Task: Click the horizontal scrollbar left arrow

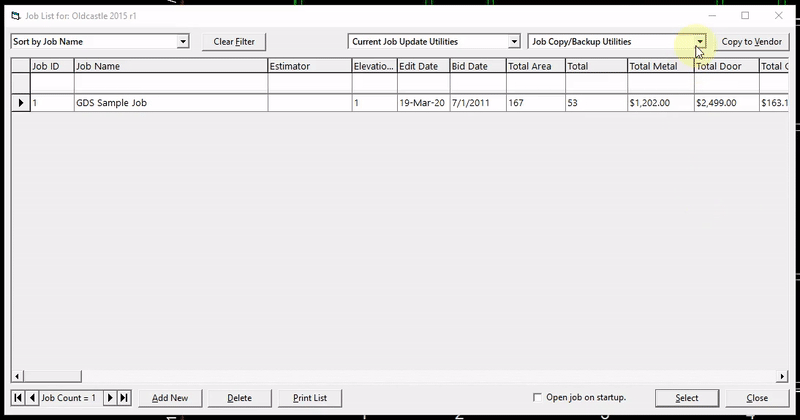Action: point(17,377)
